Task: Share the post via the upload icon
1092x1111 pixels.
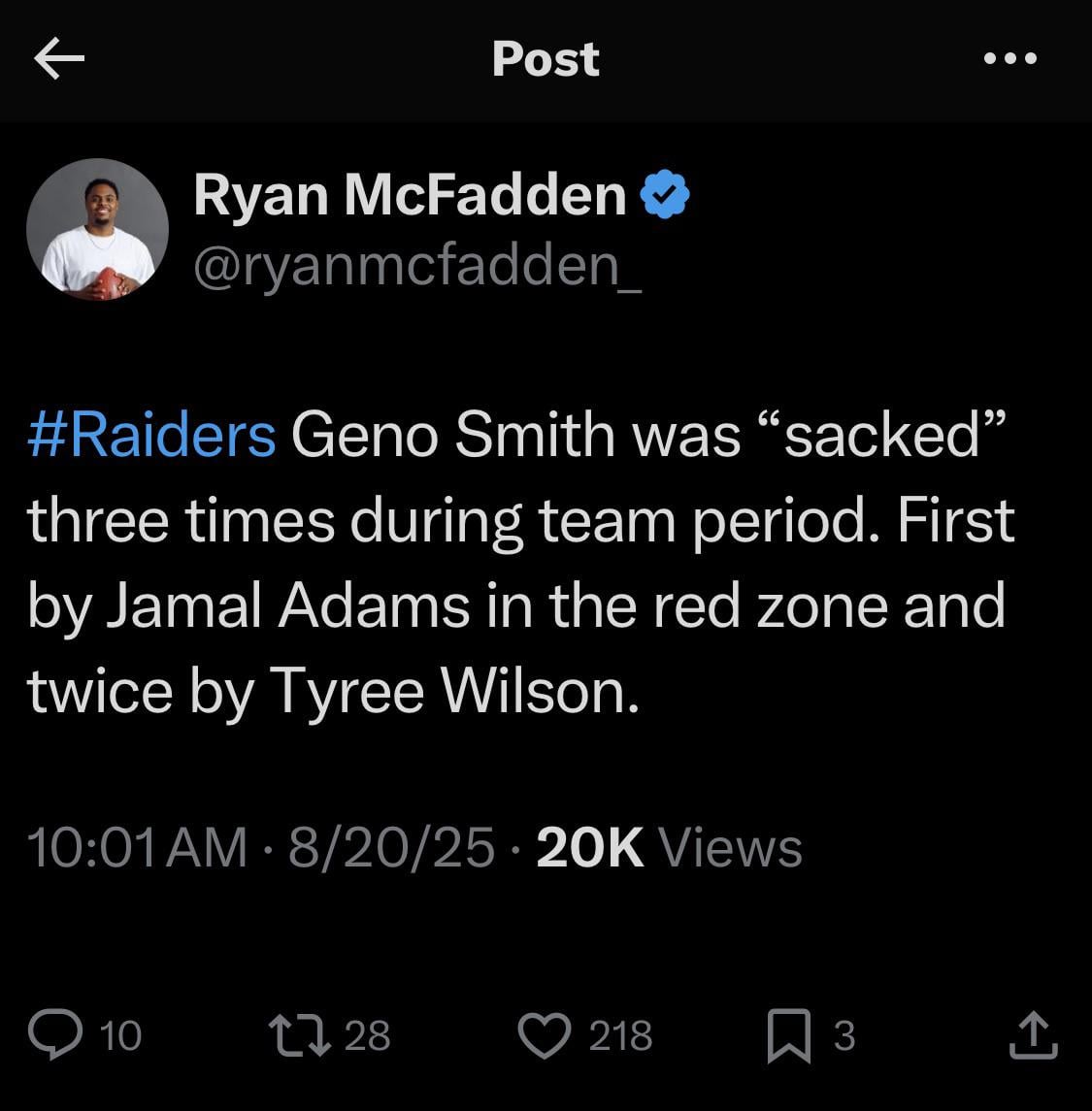Action: click(1032, 1034)
